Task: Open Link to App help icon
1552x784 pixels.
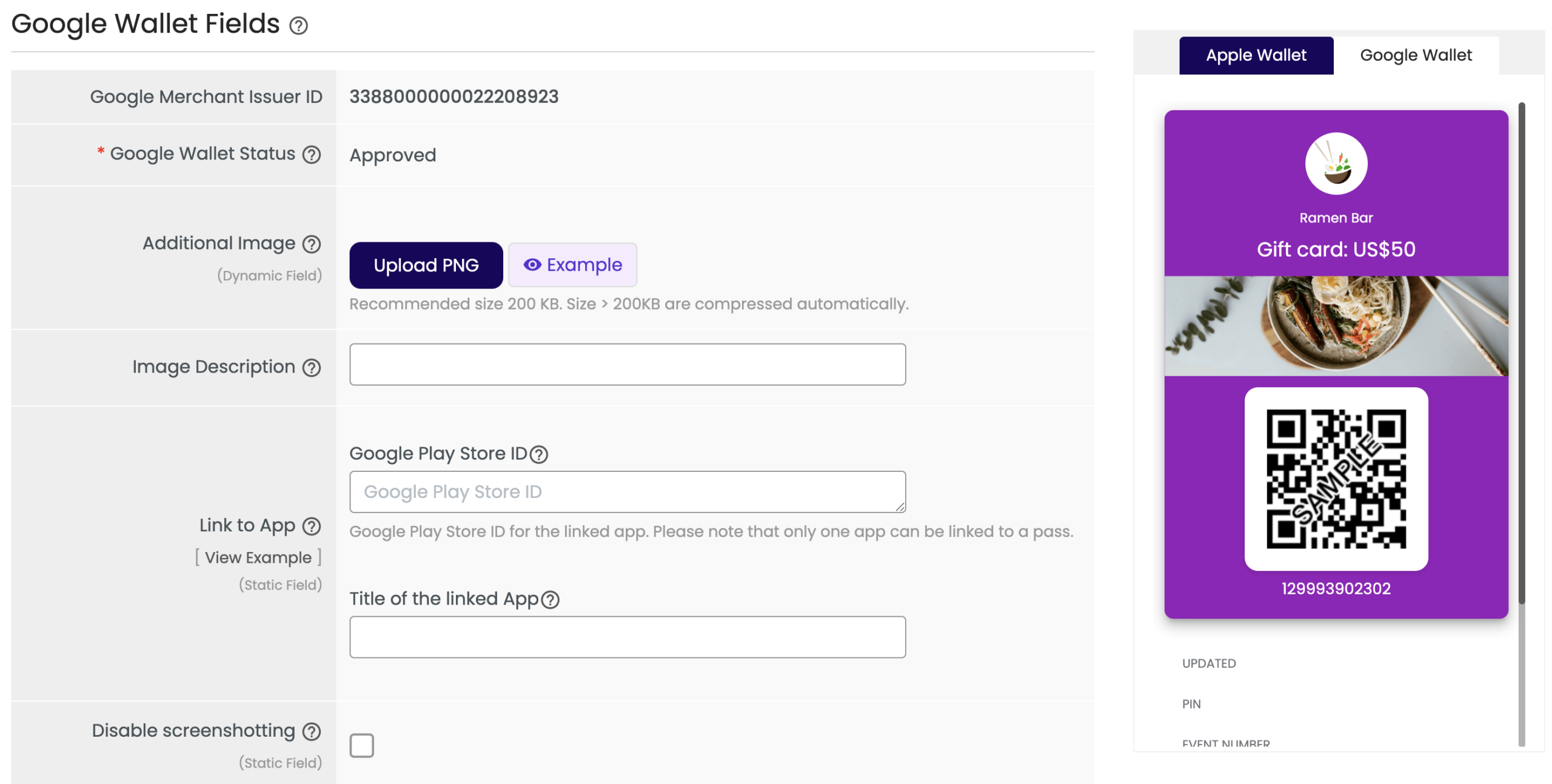Action: (312, 527)
